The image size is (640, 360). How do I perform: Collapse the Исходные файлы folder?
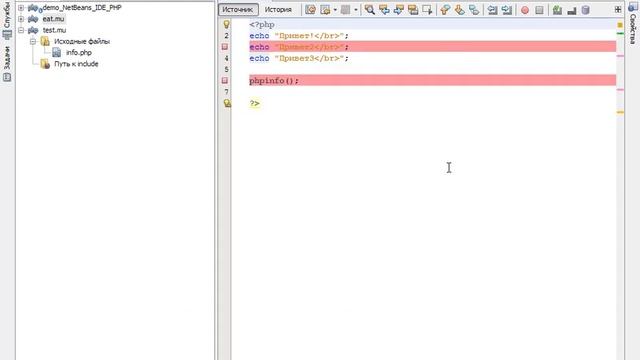[x=33, y=41]
